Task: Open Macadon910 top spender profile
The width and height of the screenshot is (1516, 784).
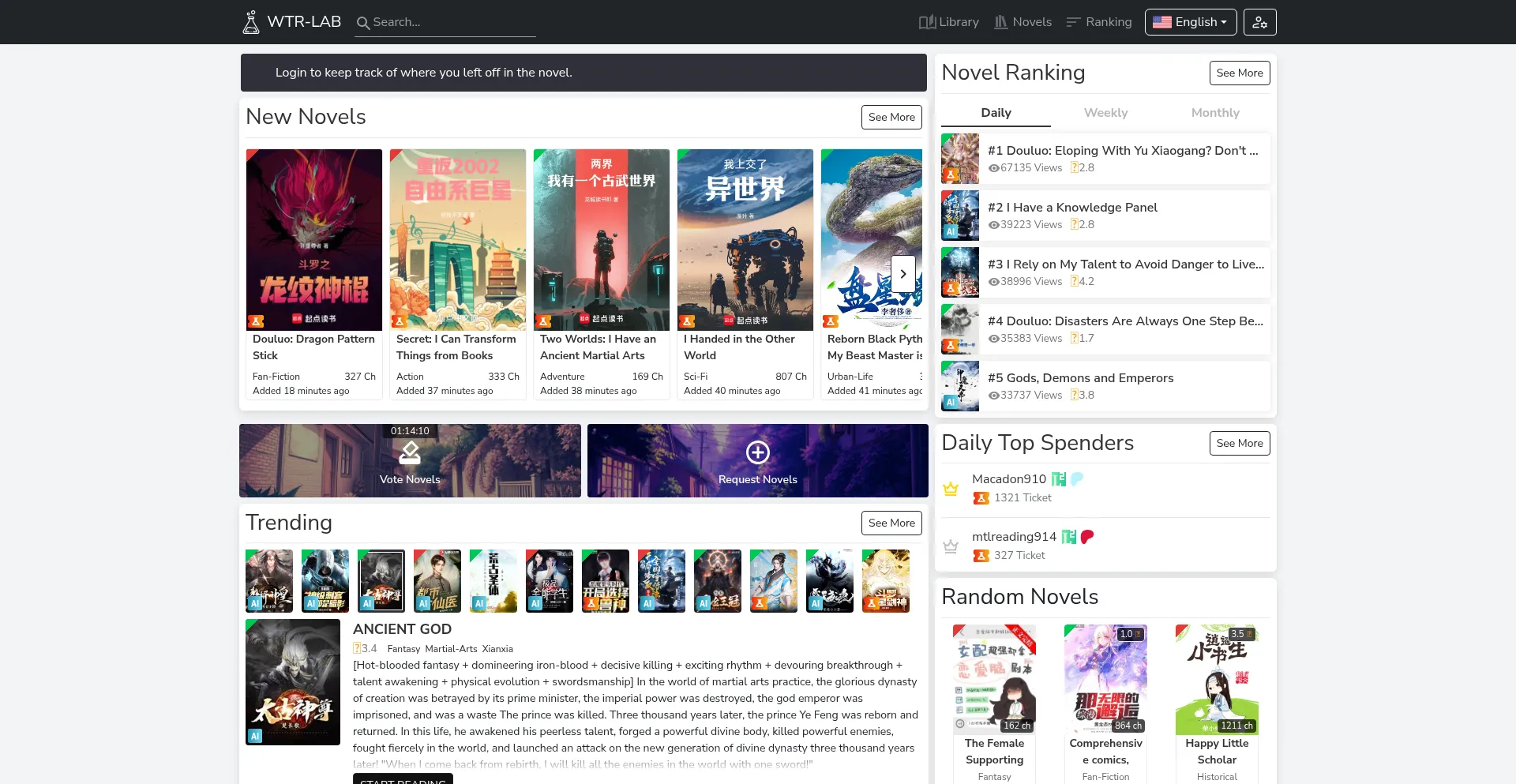Action: point(1008,479)
